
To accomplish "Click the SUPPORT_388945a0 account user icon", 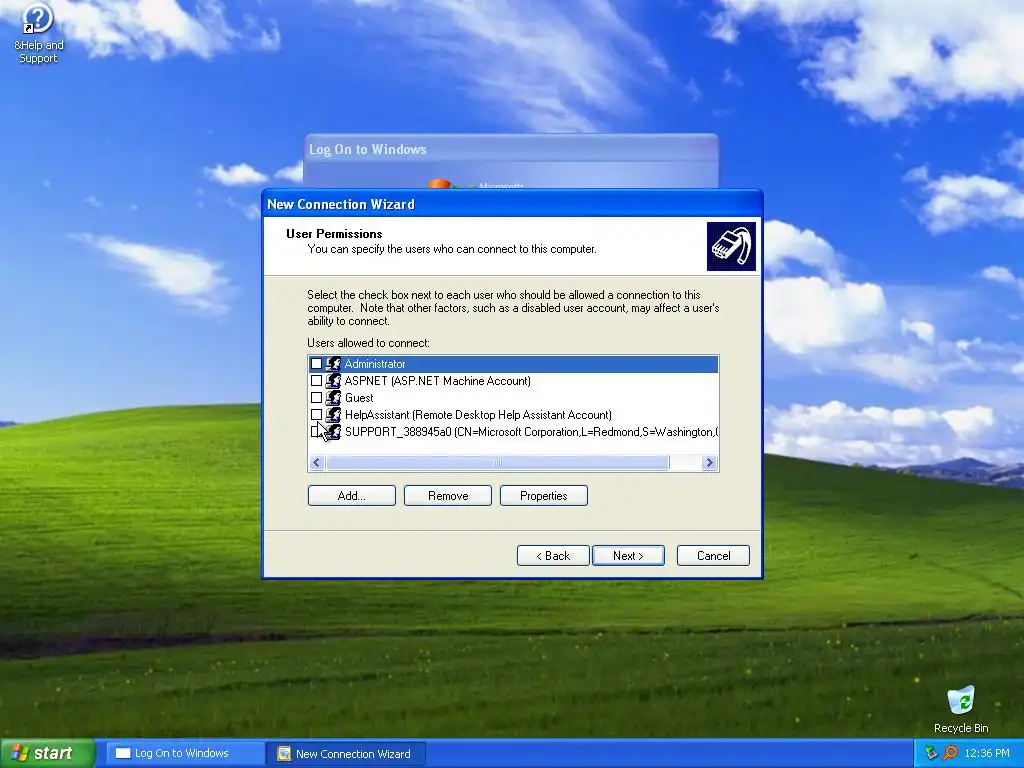I will (x=333, y=432).
